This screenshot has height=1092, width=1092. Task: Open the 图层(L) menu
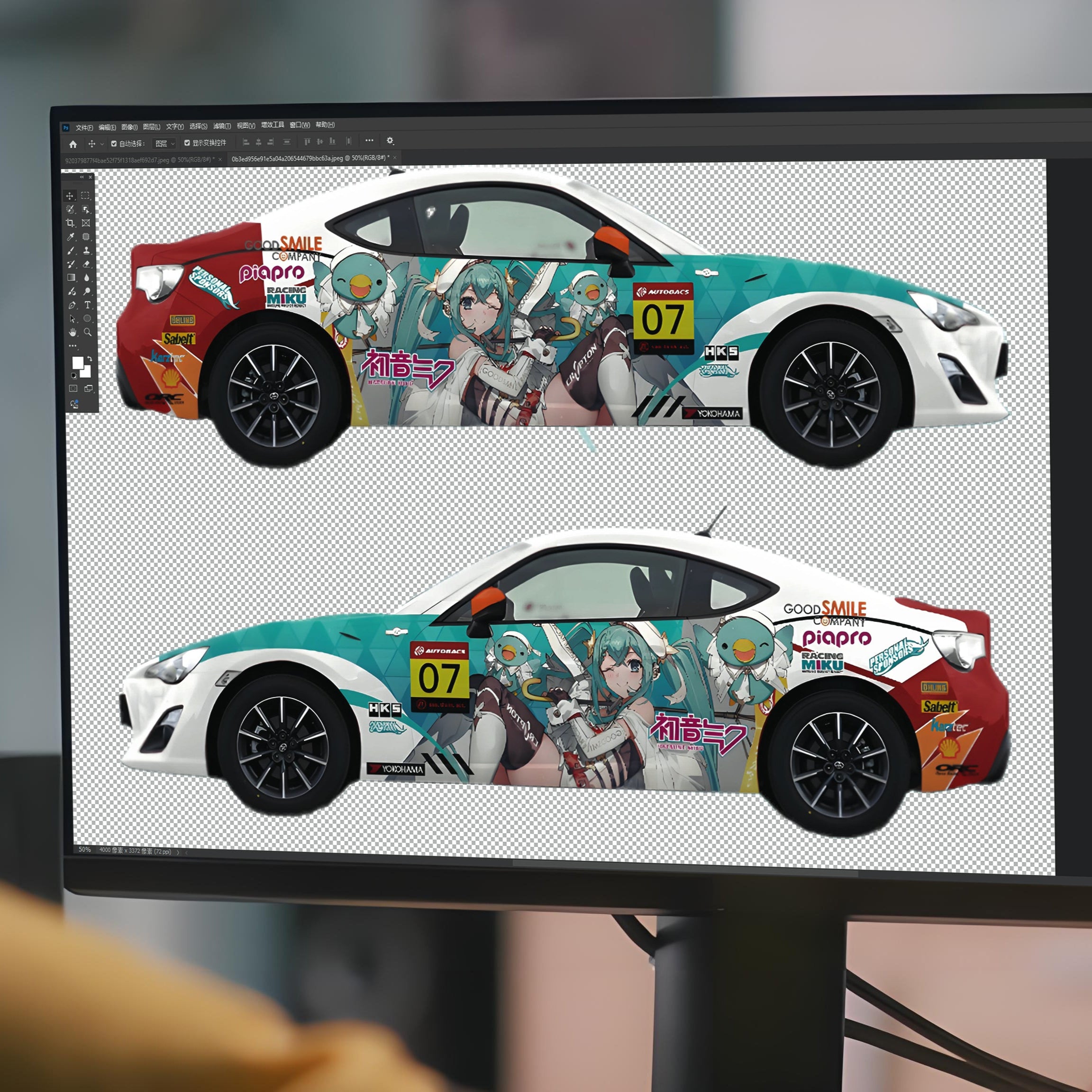[152, 127]
